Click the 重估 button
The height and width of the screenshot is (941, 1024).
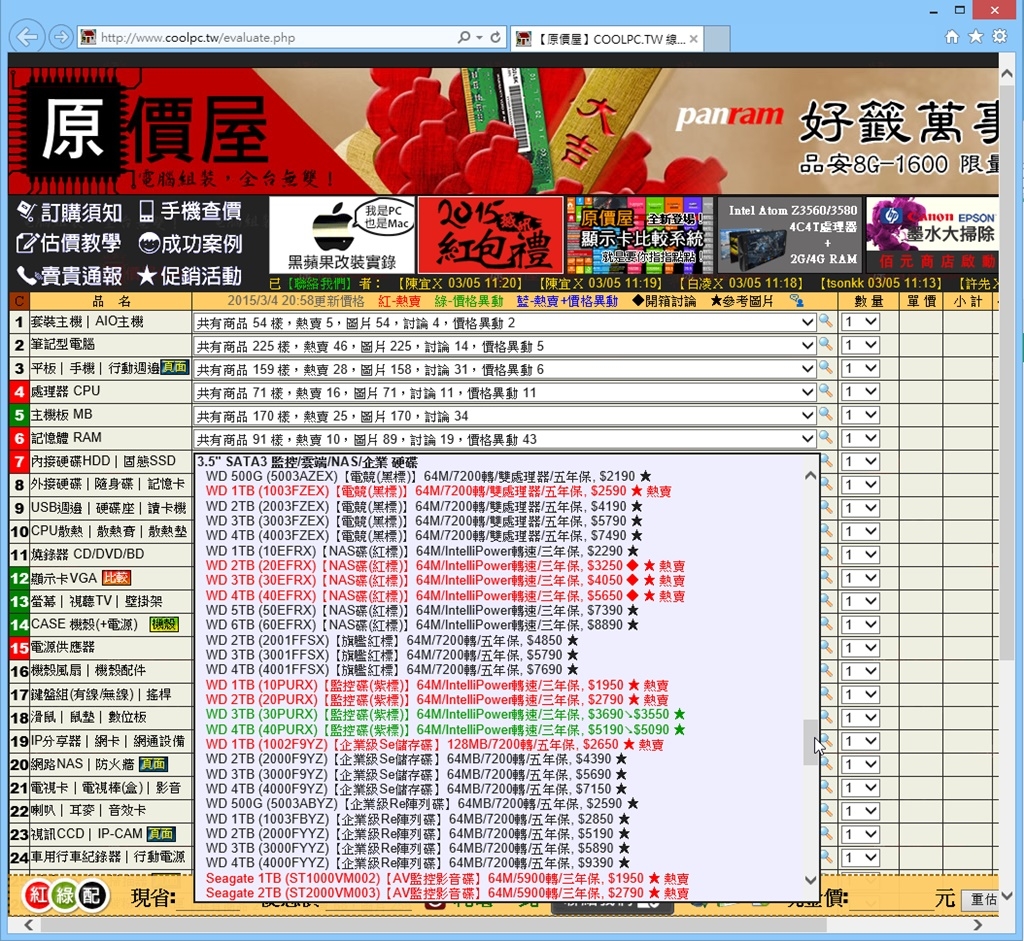[983, 899]
